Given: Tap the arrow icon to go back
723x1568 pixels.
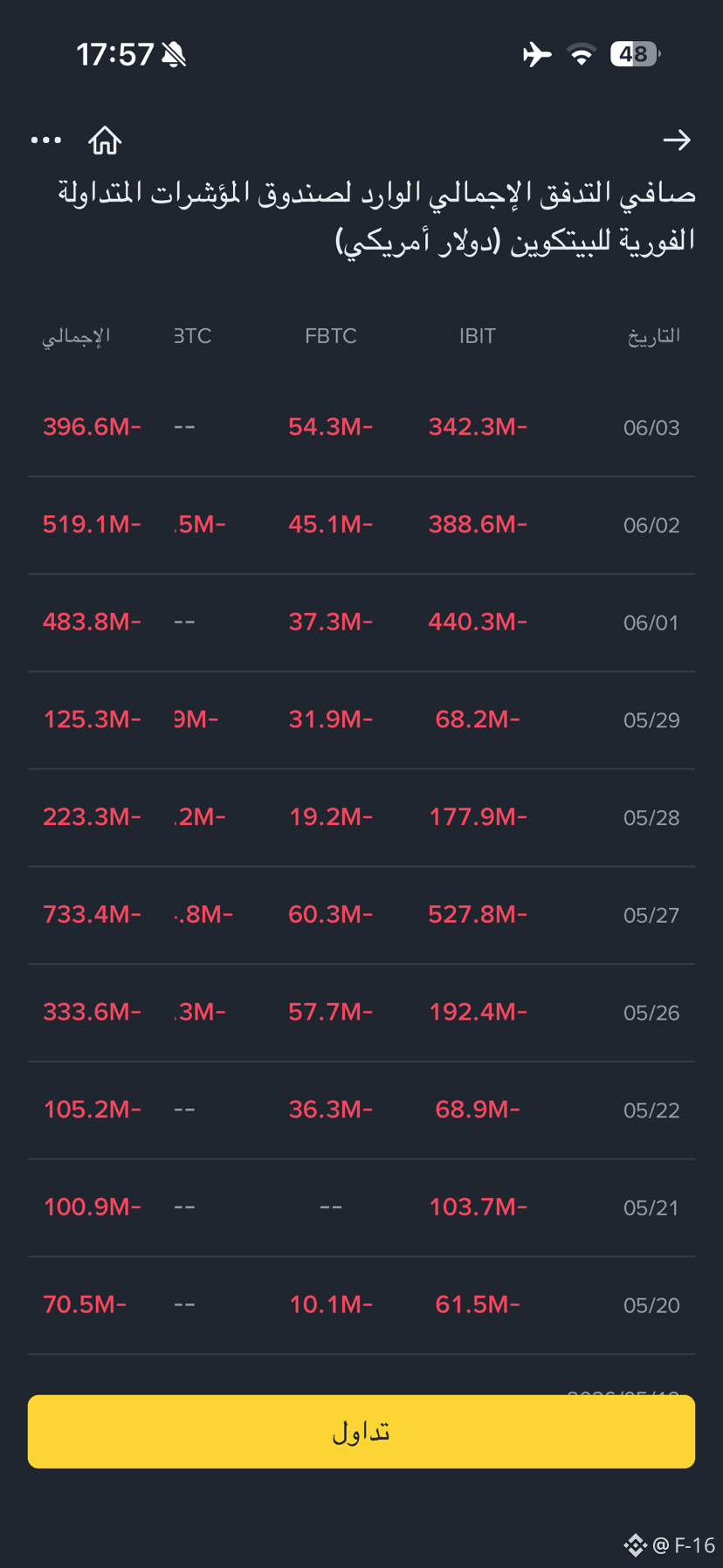Looking at the screenshot, I should coord(677,140).
